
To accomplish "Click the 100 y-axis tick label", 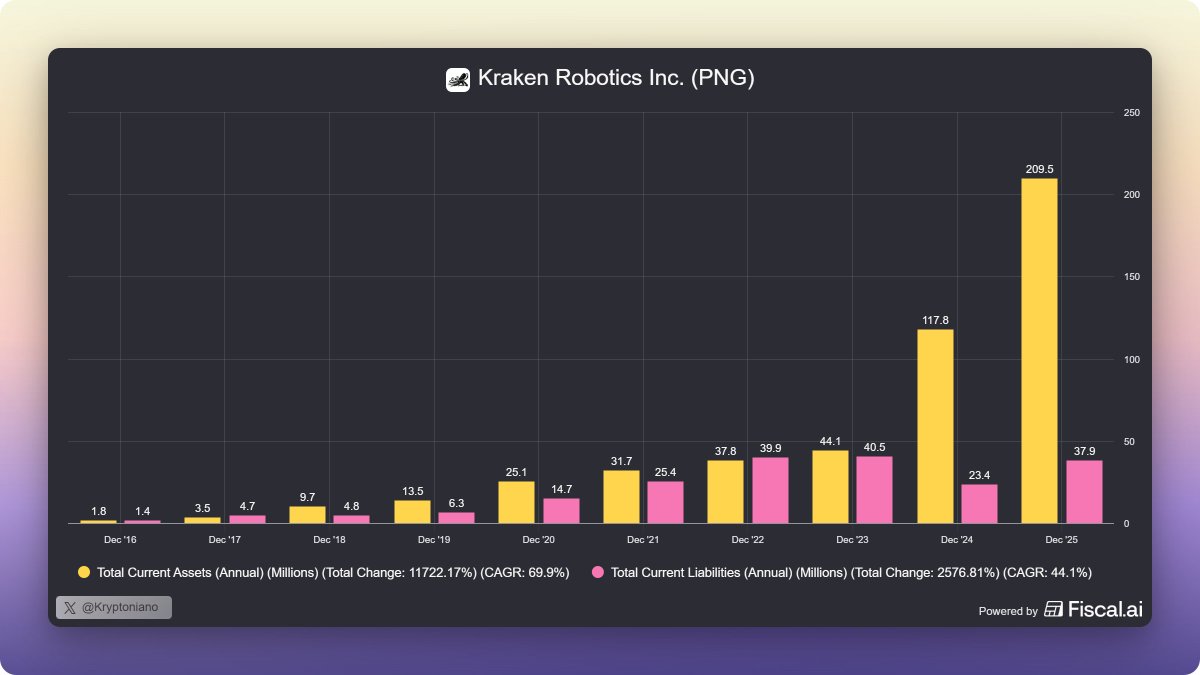I will coord(1131,359).
